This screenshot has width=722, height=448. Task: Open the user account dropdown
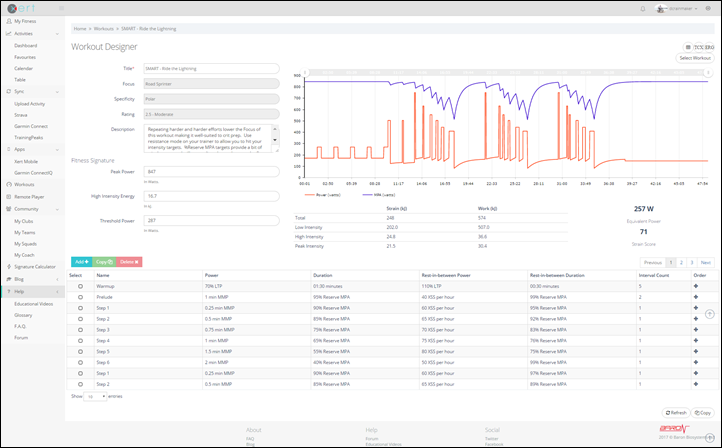680,8
